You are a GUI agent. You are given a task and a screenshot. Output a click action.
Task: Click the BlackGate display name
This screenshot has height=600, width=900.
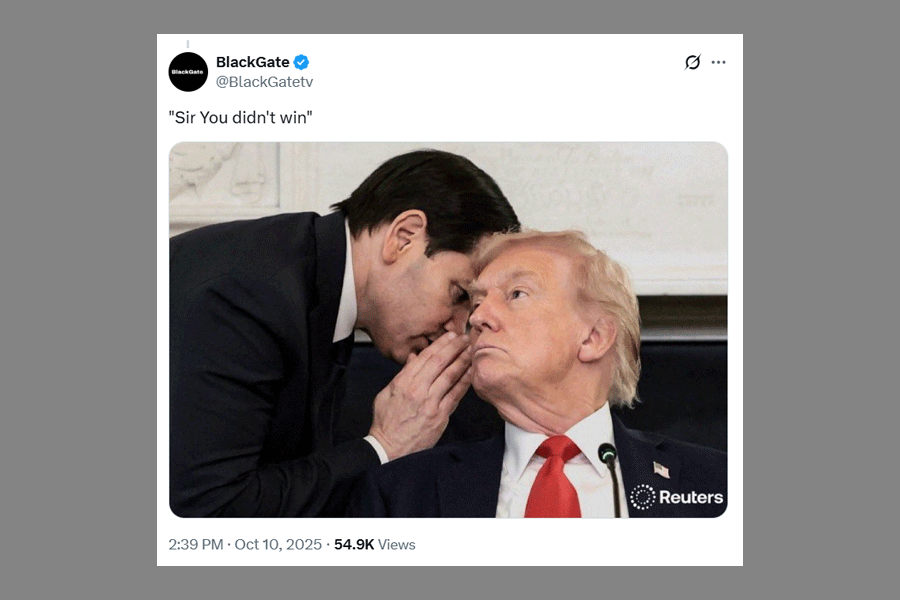253,62
